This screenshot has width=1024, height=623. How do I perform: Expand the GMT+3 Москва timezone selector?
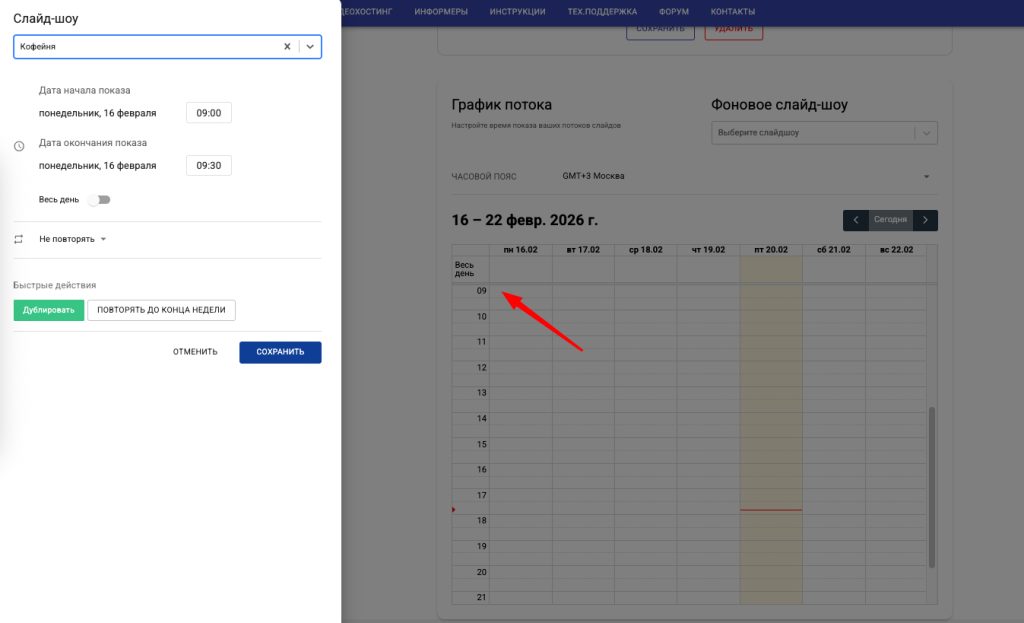[x=926, y=177]
